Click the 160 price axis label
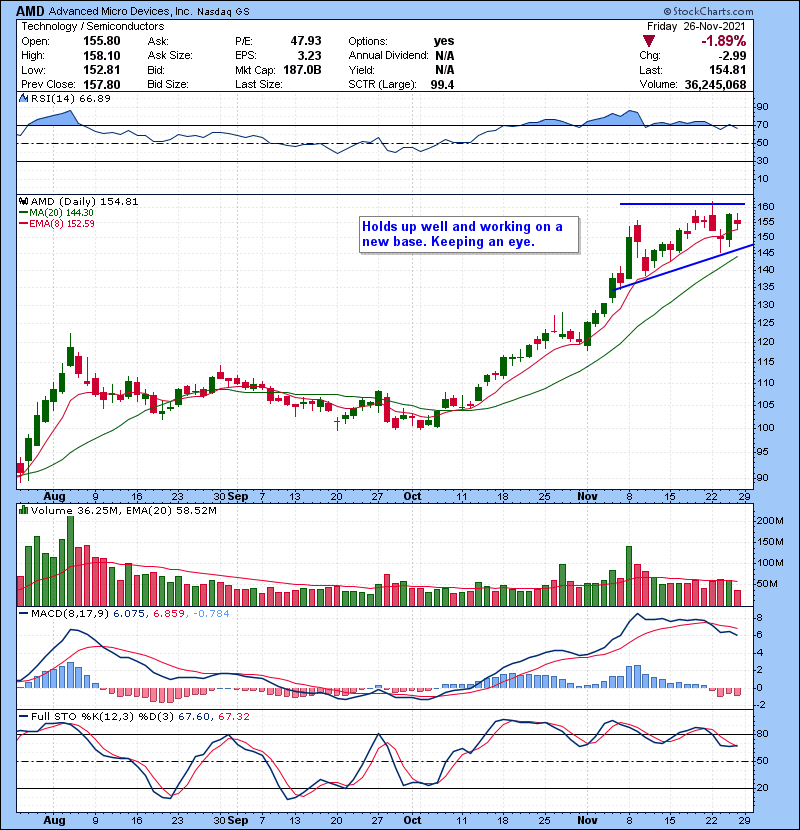 click(766, 206)
